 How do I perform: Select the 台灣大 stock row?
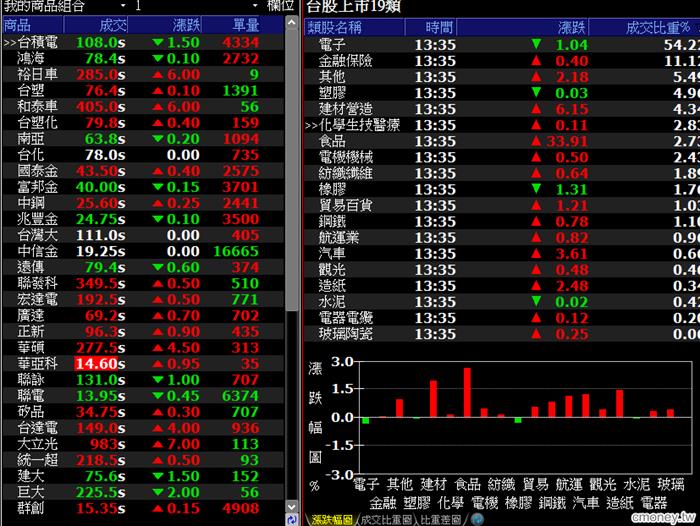tap(143, 235)
